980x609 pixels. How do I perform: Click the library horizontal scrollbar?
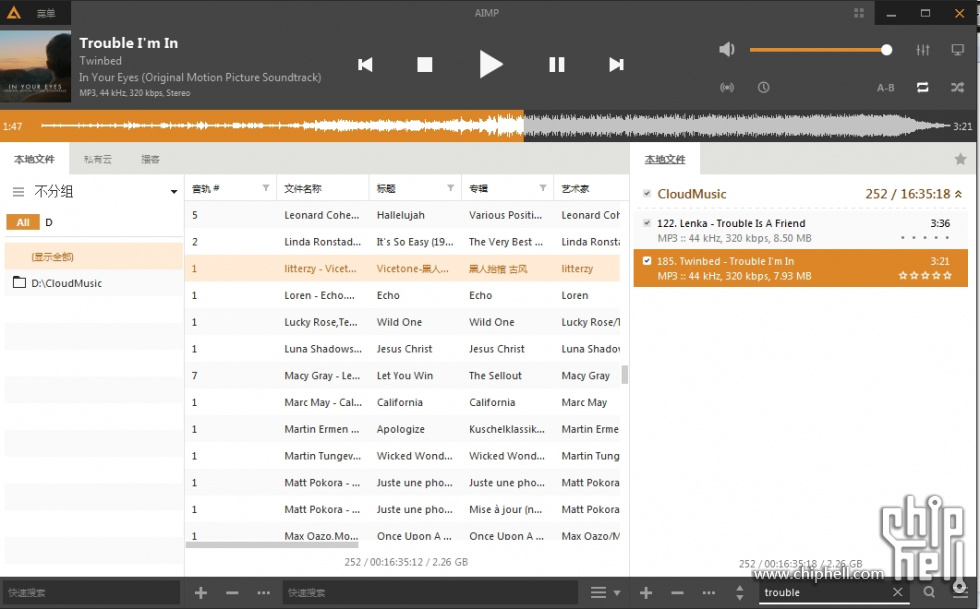[x=271, y=545]
